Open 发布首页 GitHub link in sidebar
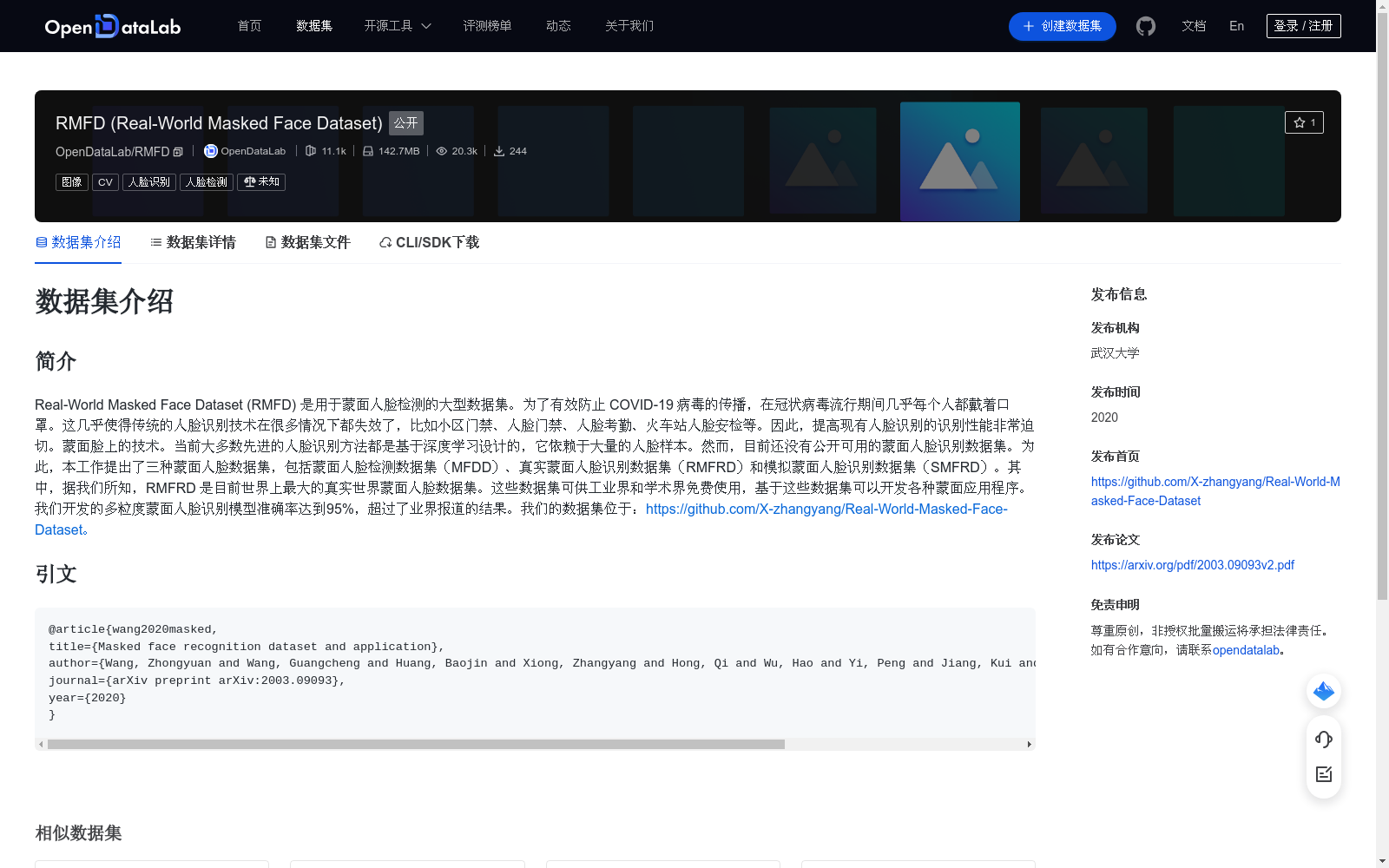The image size is (1389, 868). pyautogui.click(x=1215, y=491)
